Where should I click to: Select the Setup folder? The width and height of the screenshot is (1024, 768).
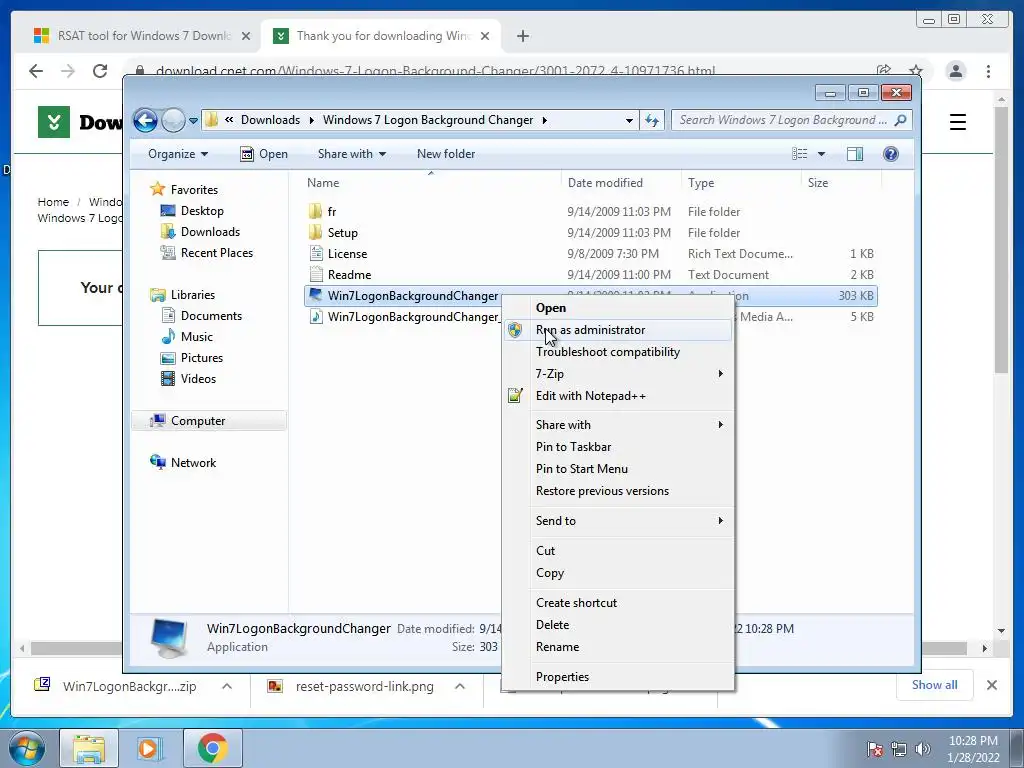click(x=342, y=232)
